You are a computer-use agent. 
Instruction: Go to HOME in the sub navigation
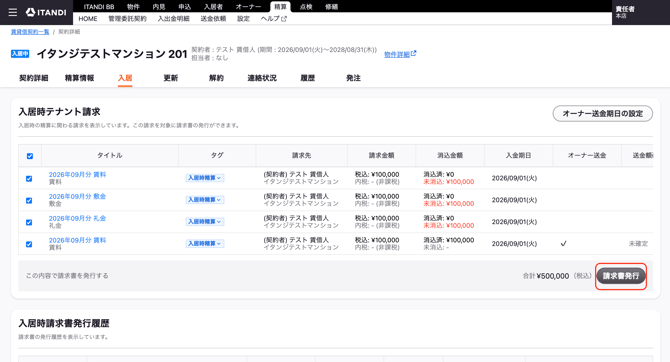click(x=88, y=19)
